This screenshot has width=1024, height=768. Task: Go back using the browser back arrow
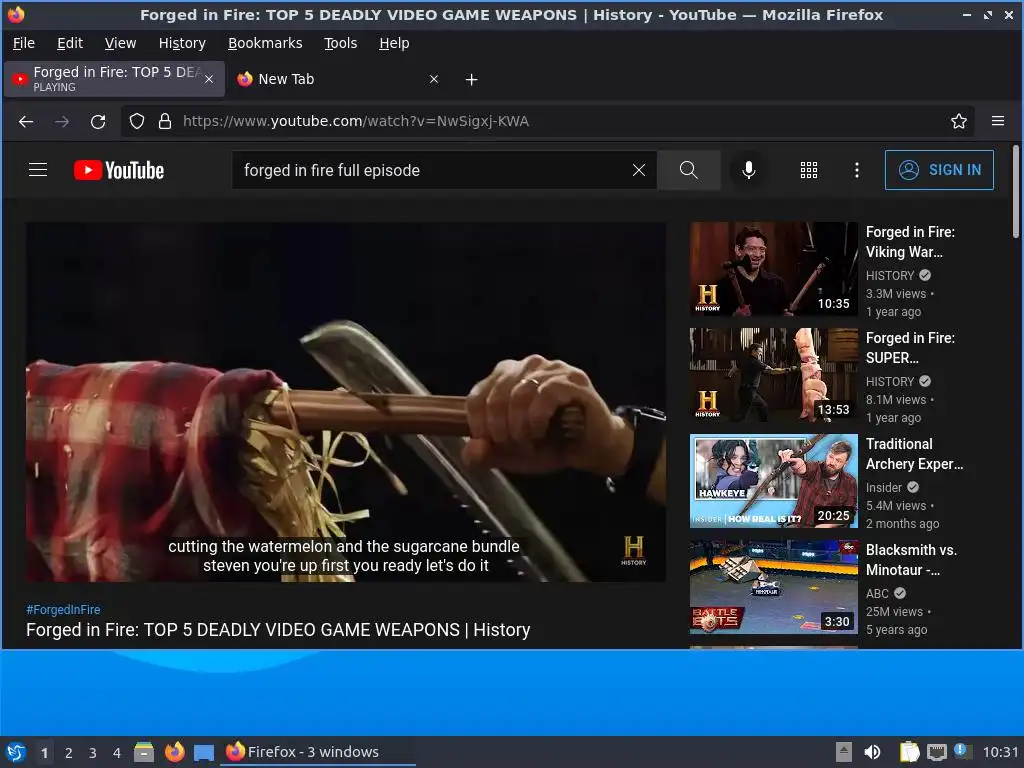pos(25,121)
